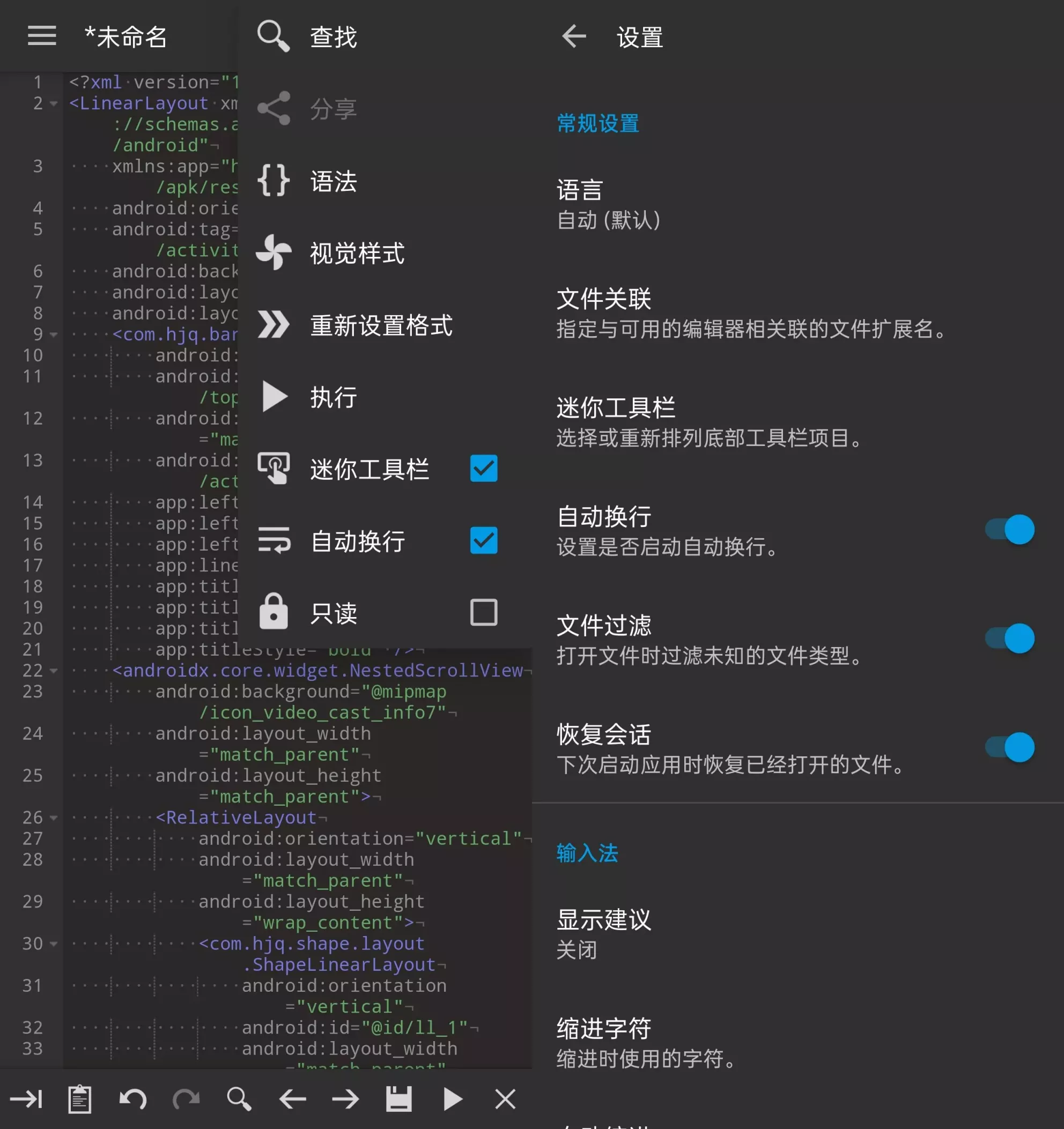The width and height of the screenshot is (1064, 1129).
Task: Collapse the fold arrow at line 30
Action: point(54,944)
